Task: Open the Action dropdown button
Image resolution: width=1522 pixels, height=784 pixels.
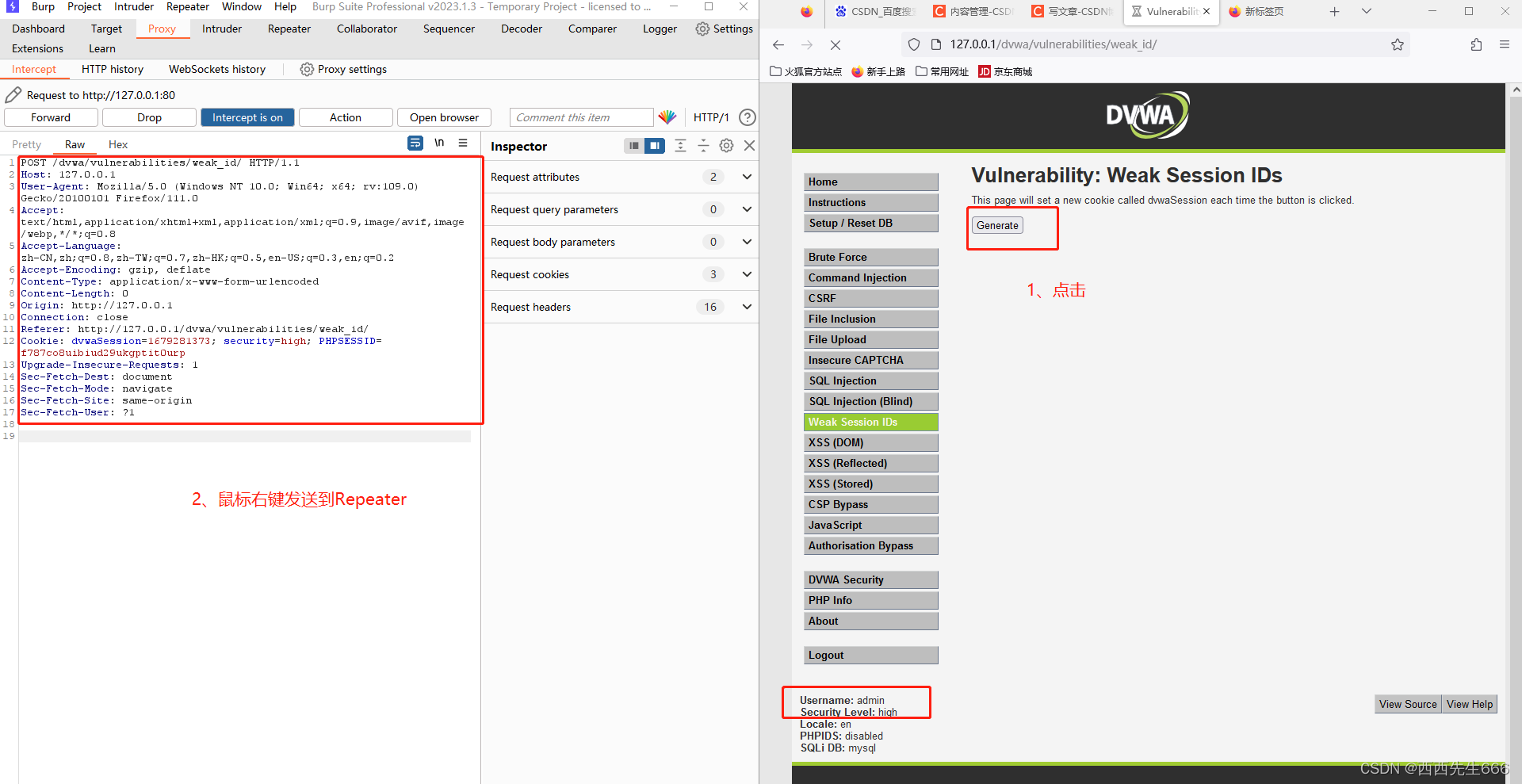Action: 346,117
